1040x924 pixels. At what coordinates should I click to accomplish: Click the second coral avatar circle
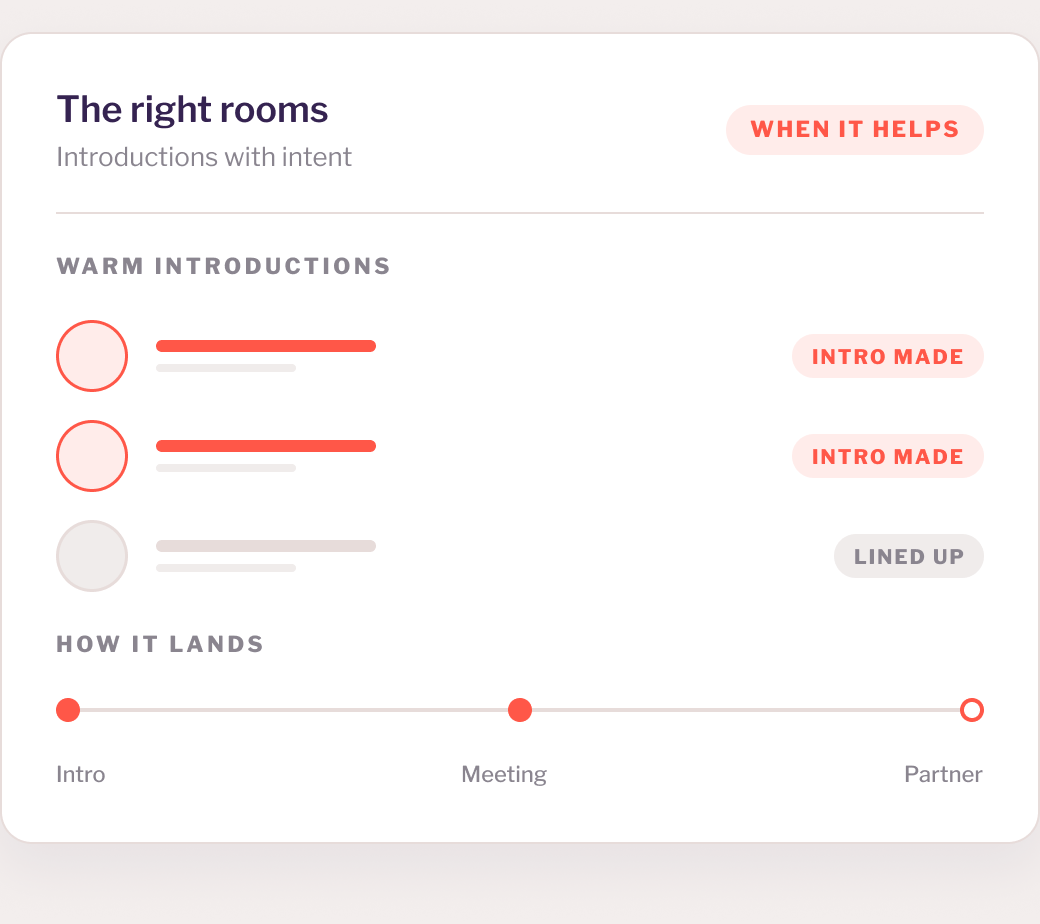pos(92,456)
